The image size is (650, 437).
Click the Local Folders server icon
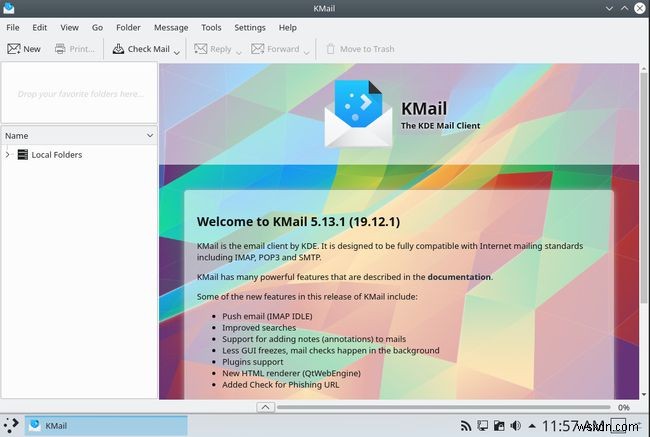(23, 155)
